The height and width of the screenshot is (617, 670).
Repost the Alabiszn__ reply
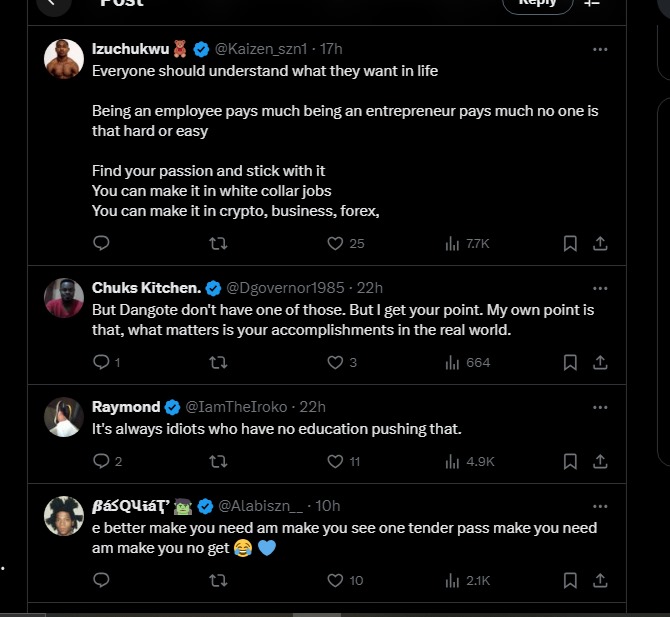(217, 580)
